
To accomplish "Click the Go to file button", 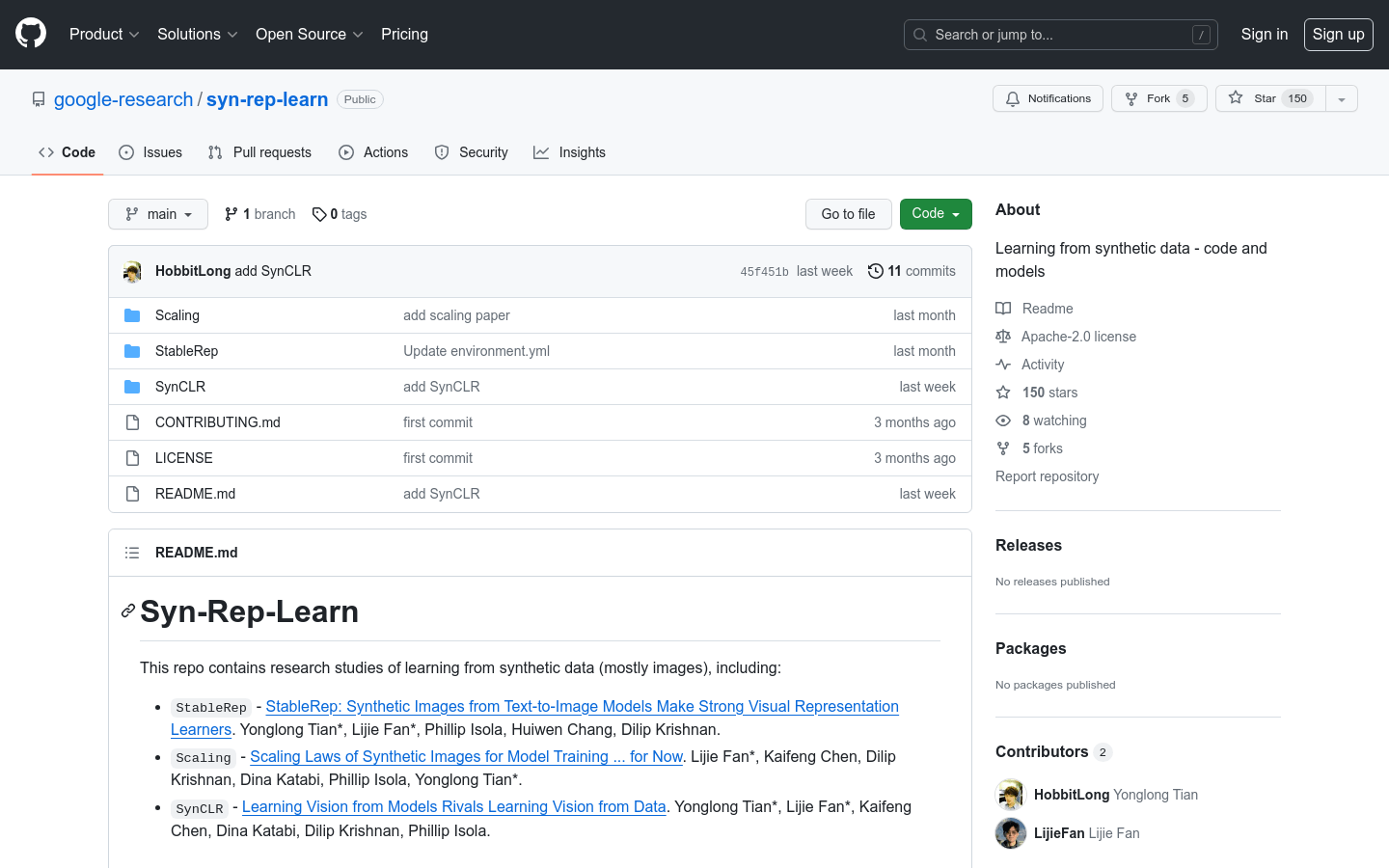I will click(849, 214).
